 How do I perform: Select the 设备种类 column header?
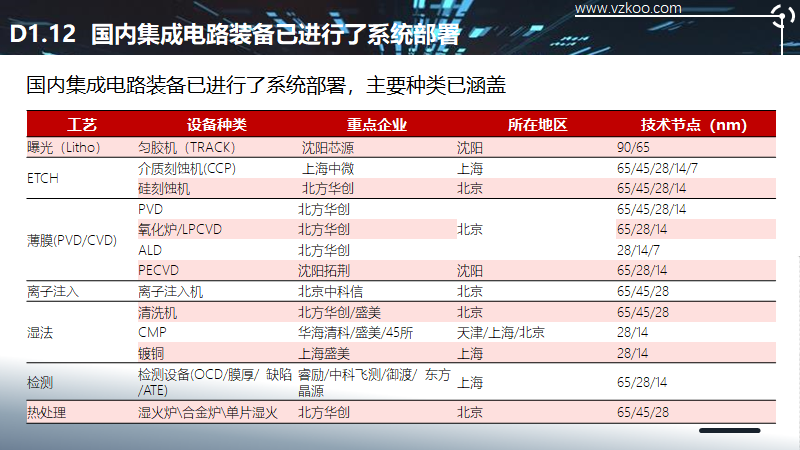tap(216, 124)
